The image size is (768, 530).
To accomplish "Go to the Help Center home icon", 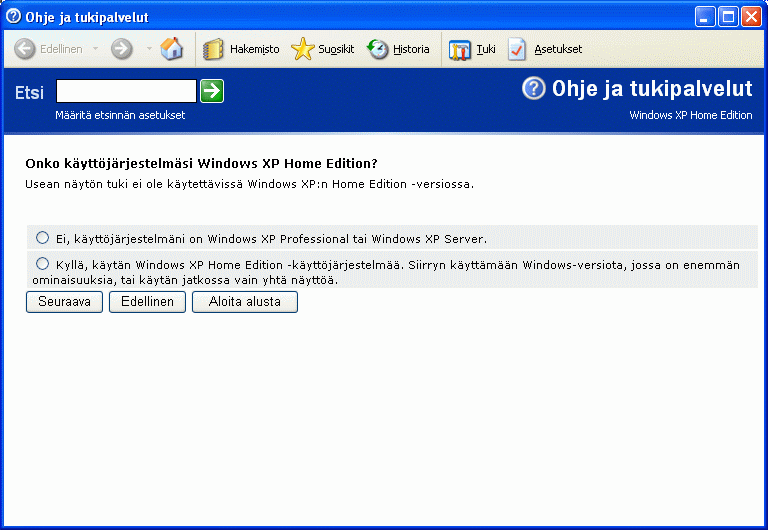I will (x=171, y=49).
